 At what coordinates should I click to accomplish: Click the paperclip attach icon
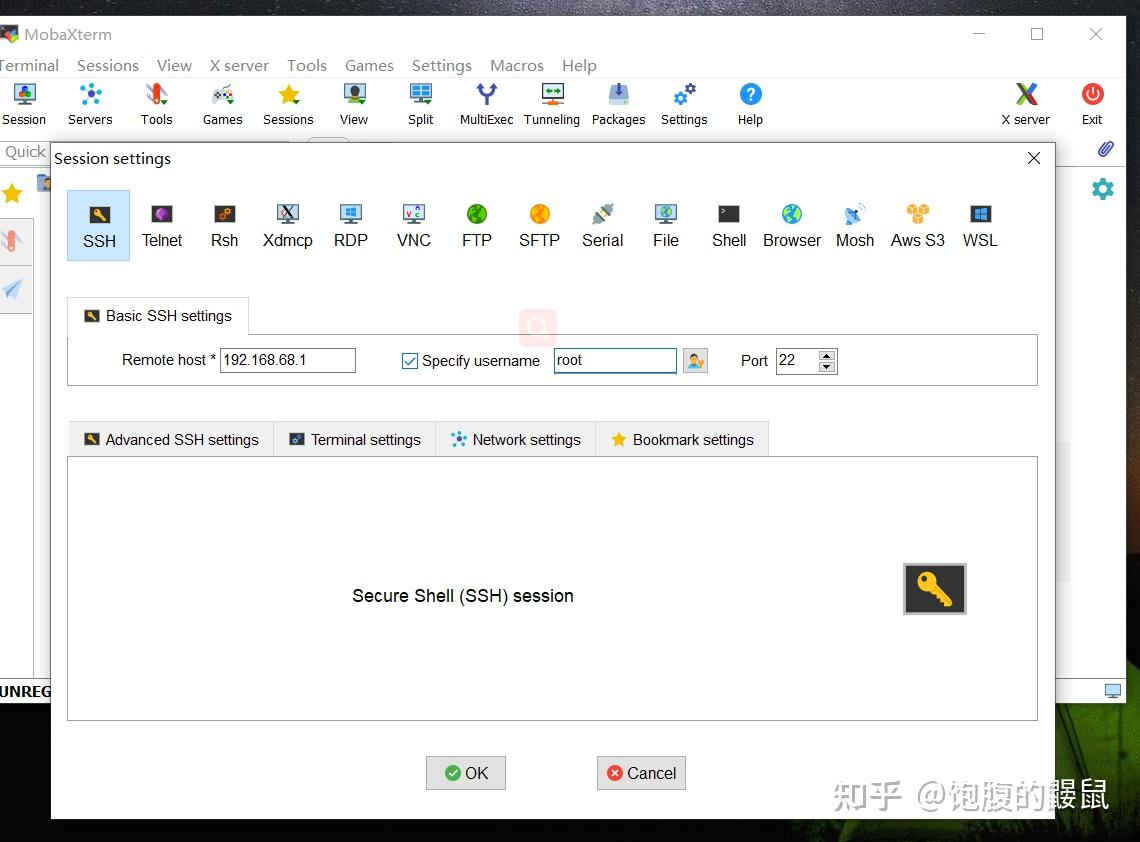tap(1105, 149)
